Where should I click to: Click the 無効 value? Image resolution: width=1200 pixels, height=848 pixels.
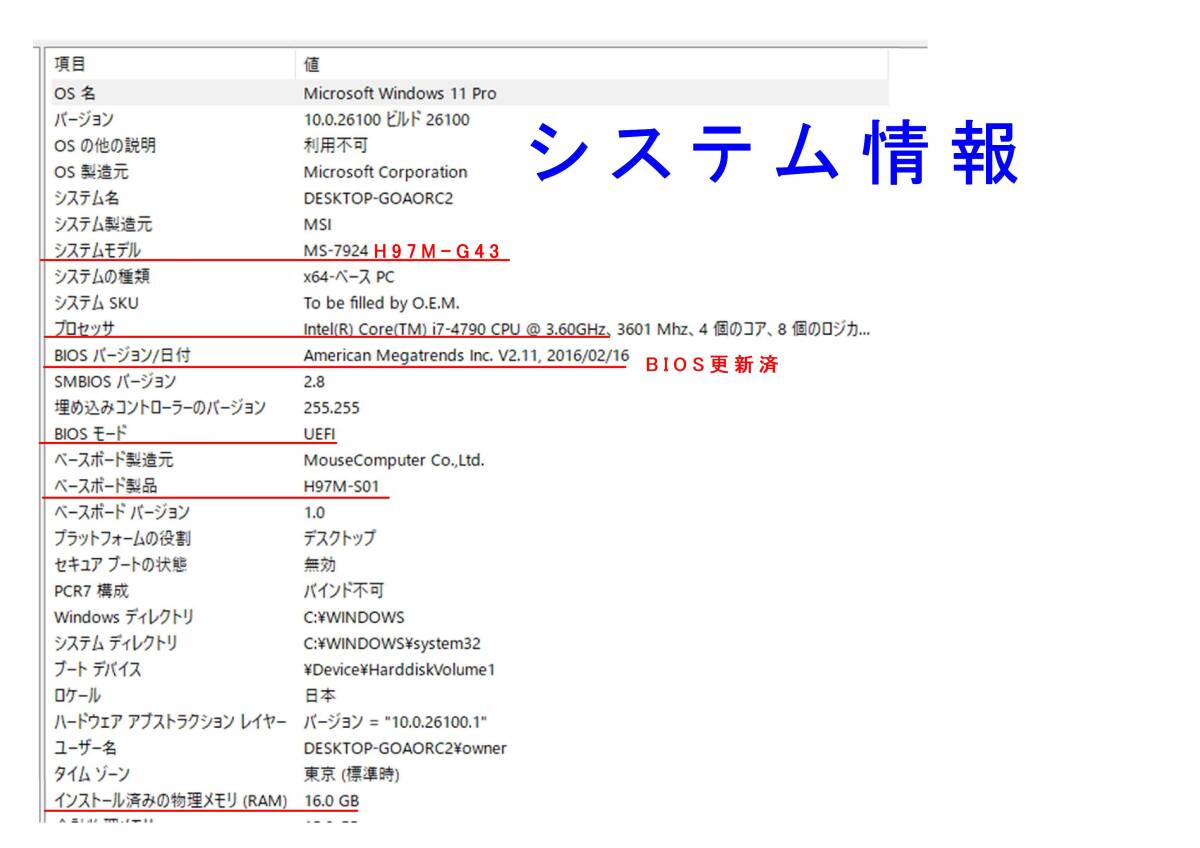(320, 564)
